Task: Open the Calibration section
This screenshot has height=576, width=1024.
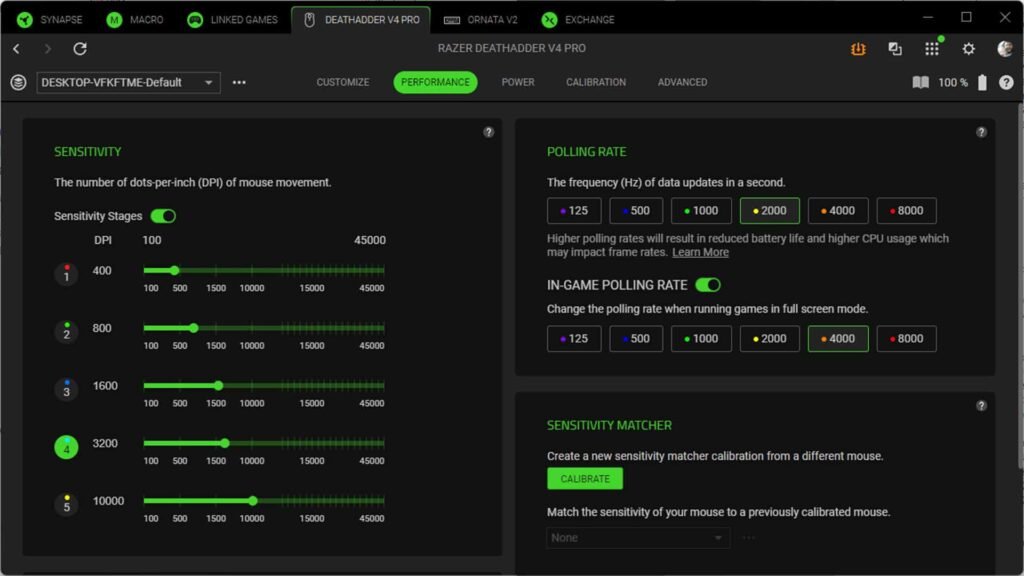Action: [596, 82]
